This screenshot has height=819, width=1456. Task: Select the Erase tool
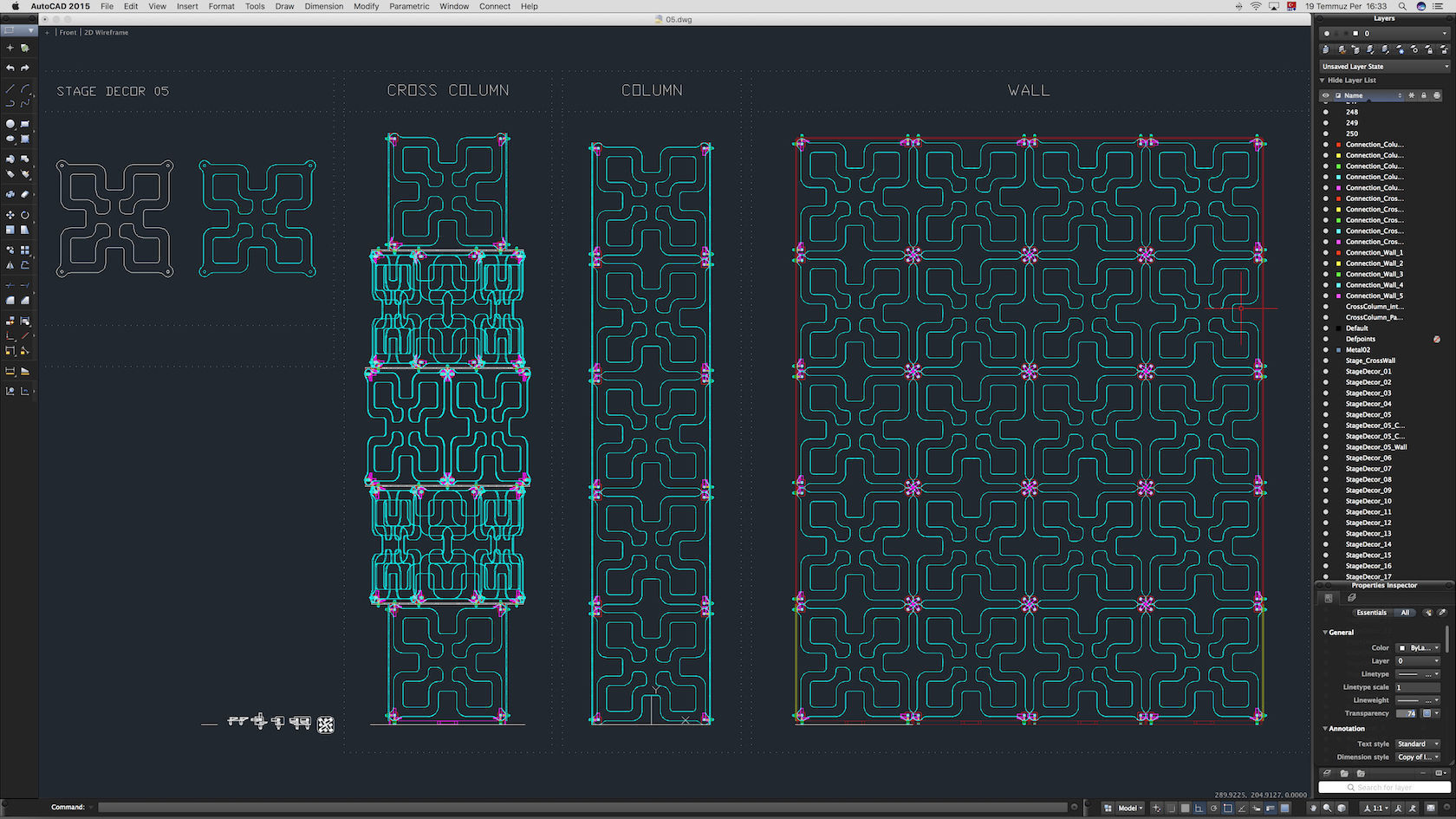click(x=25, y=194)
